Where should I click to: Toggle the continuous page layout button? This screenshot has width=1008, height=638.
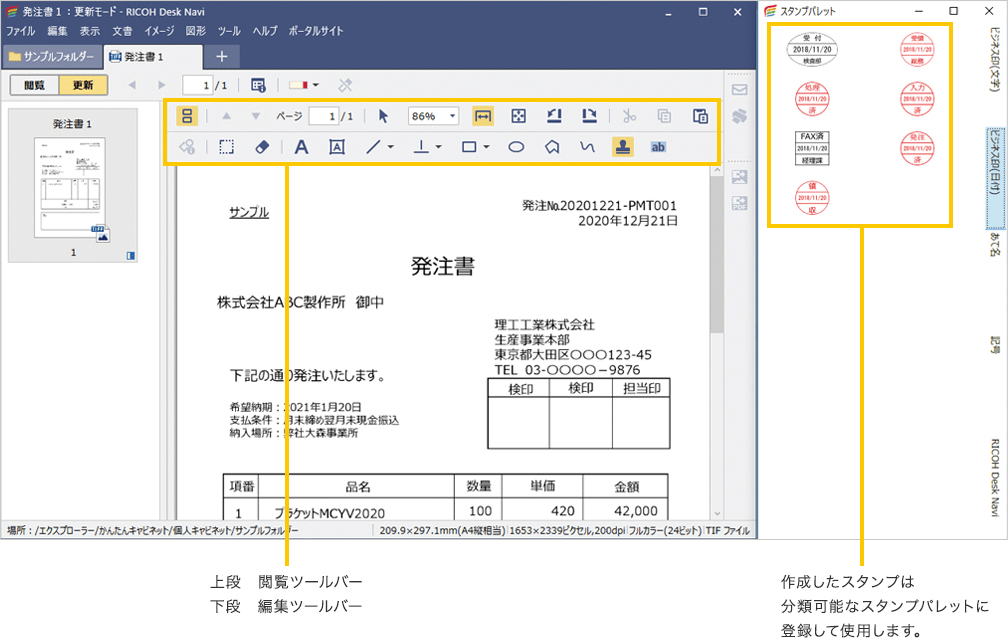point(186,116)
